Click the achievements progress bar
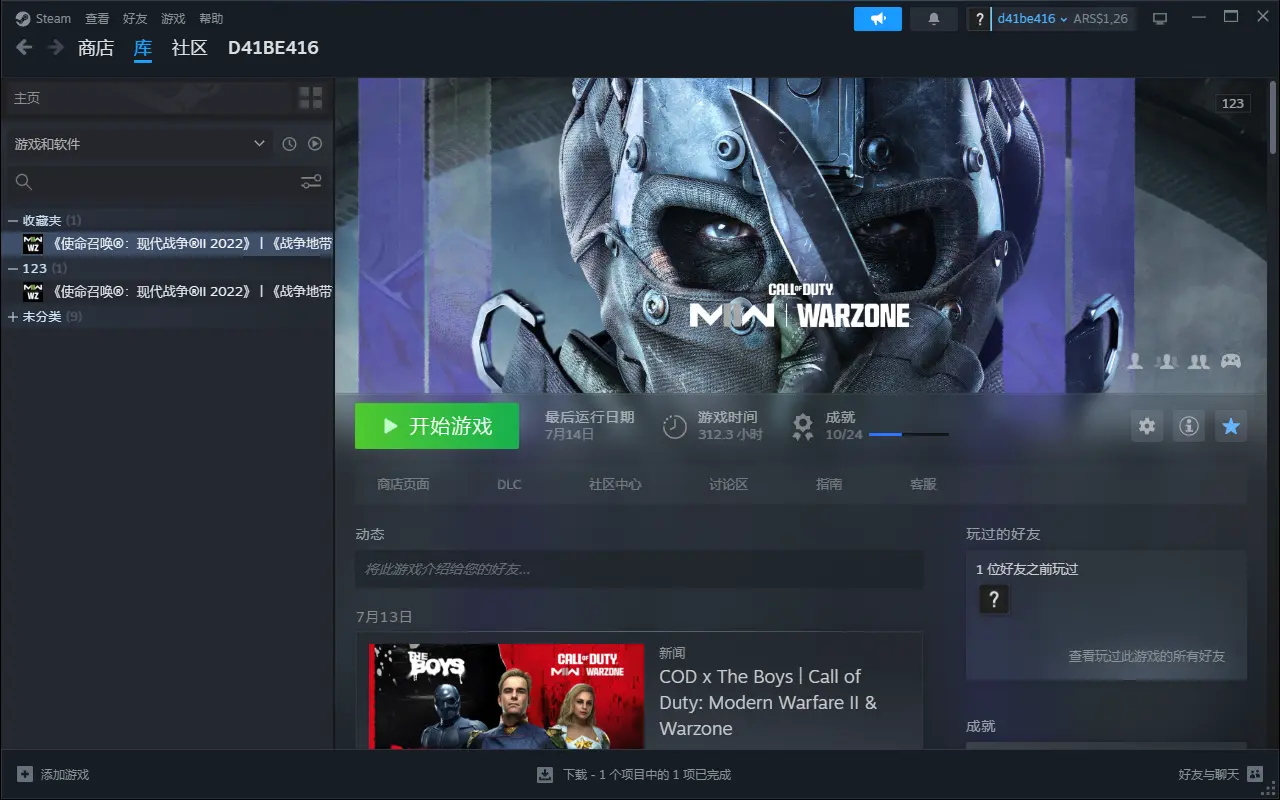The width and height of the screenshot is (1280, 800). coord(909,435)
